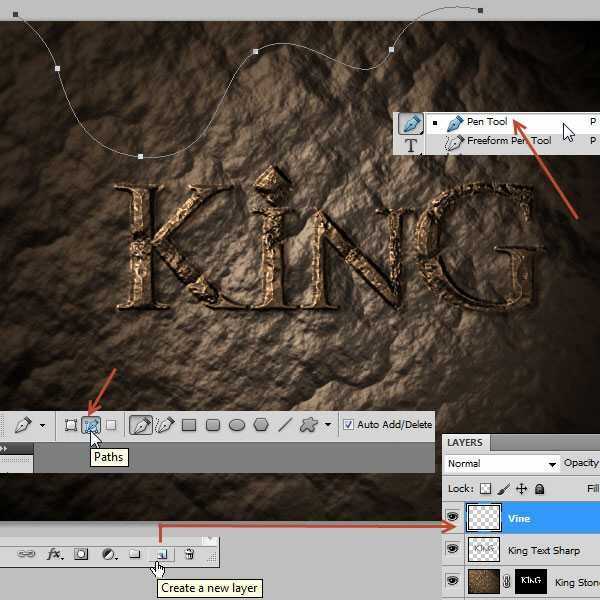Open the Normal blend mode dropdown
600x600 pixels.
click(502, 464)
